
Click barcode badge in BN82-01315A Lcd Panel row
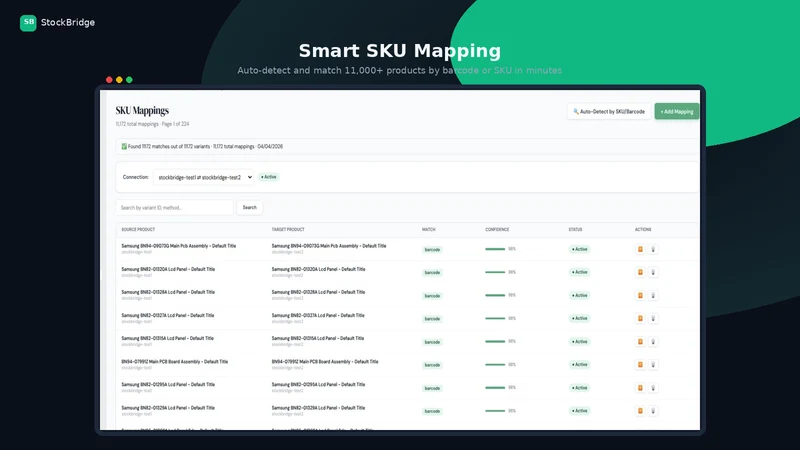432,342
